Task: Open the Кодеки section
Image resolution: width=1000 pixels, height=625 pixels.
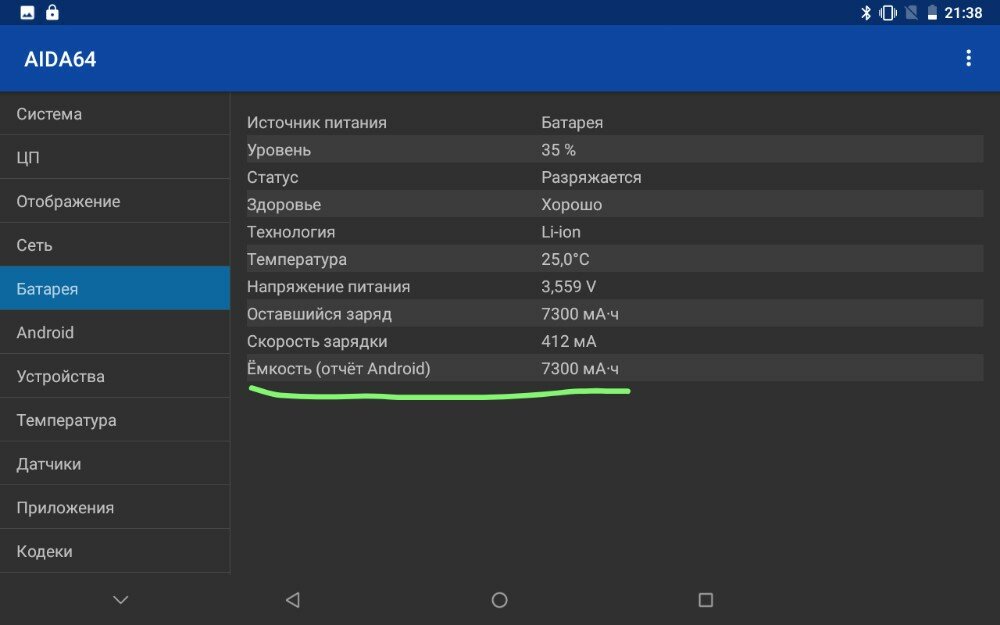Action: [115, 551]
